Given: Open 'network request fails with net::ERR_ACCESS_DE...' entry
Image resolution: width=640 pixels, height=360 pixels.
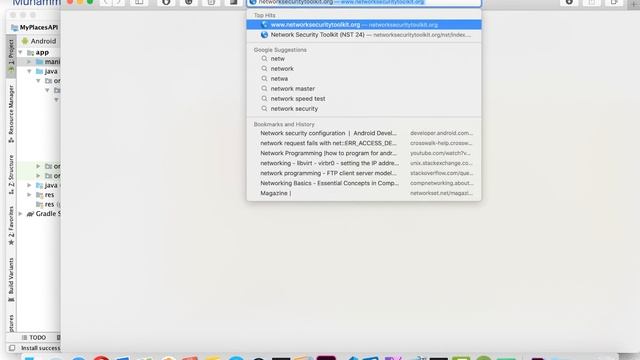Looking at the screenshot, I should [364, 143].
